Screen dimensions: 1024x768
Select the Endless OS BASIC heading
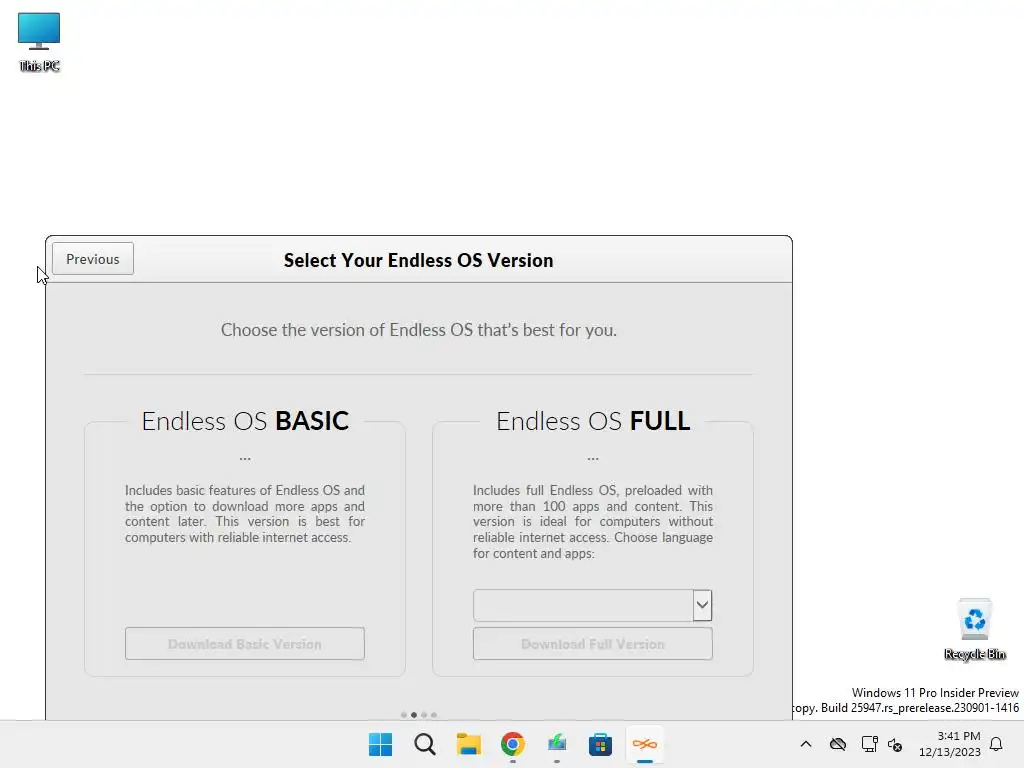click(x=245, y=421)
